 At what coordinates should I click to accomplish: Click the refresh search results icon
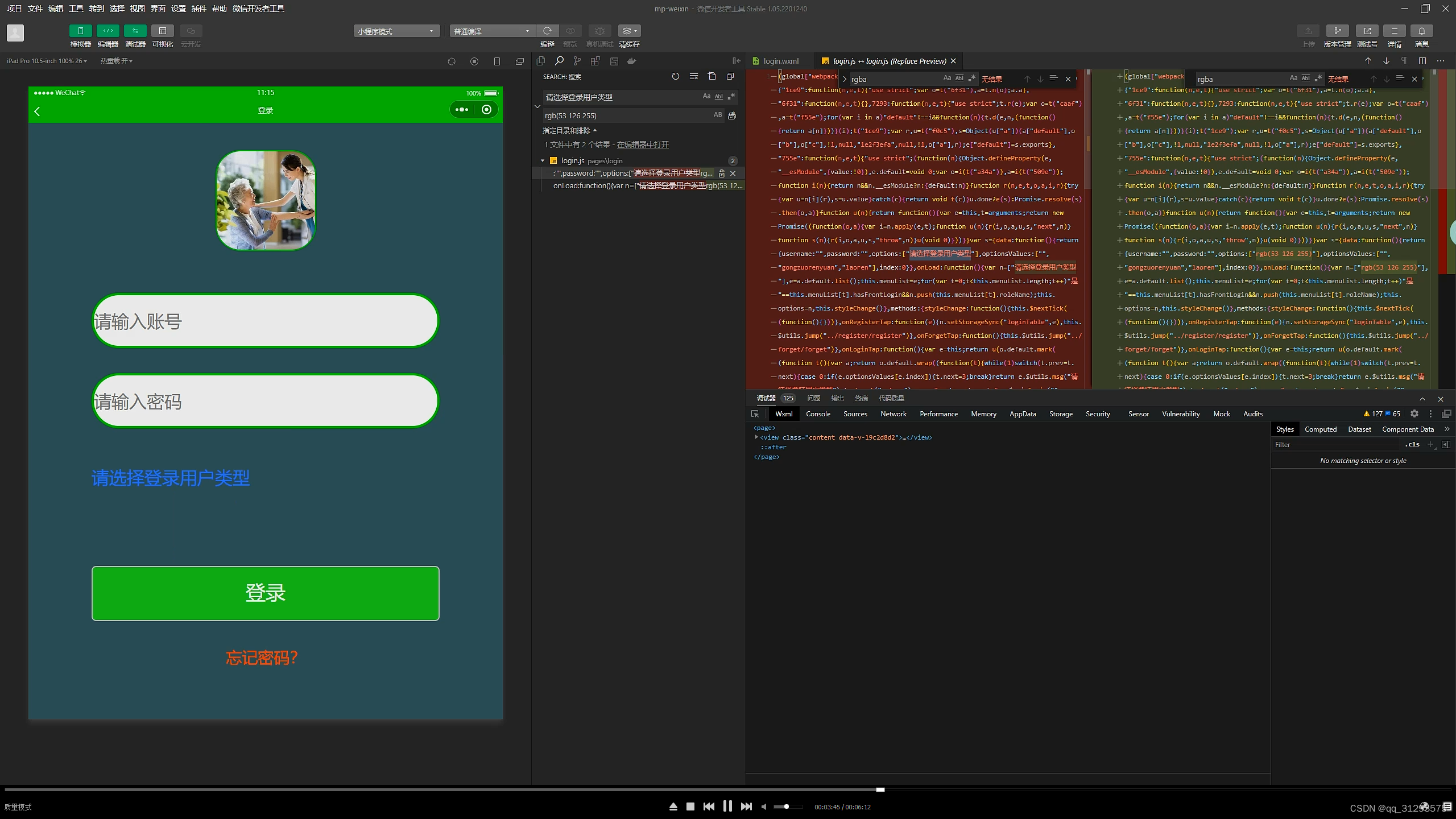click(675, 76)
